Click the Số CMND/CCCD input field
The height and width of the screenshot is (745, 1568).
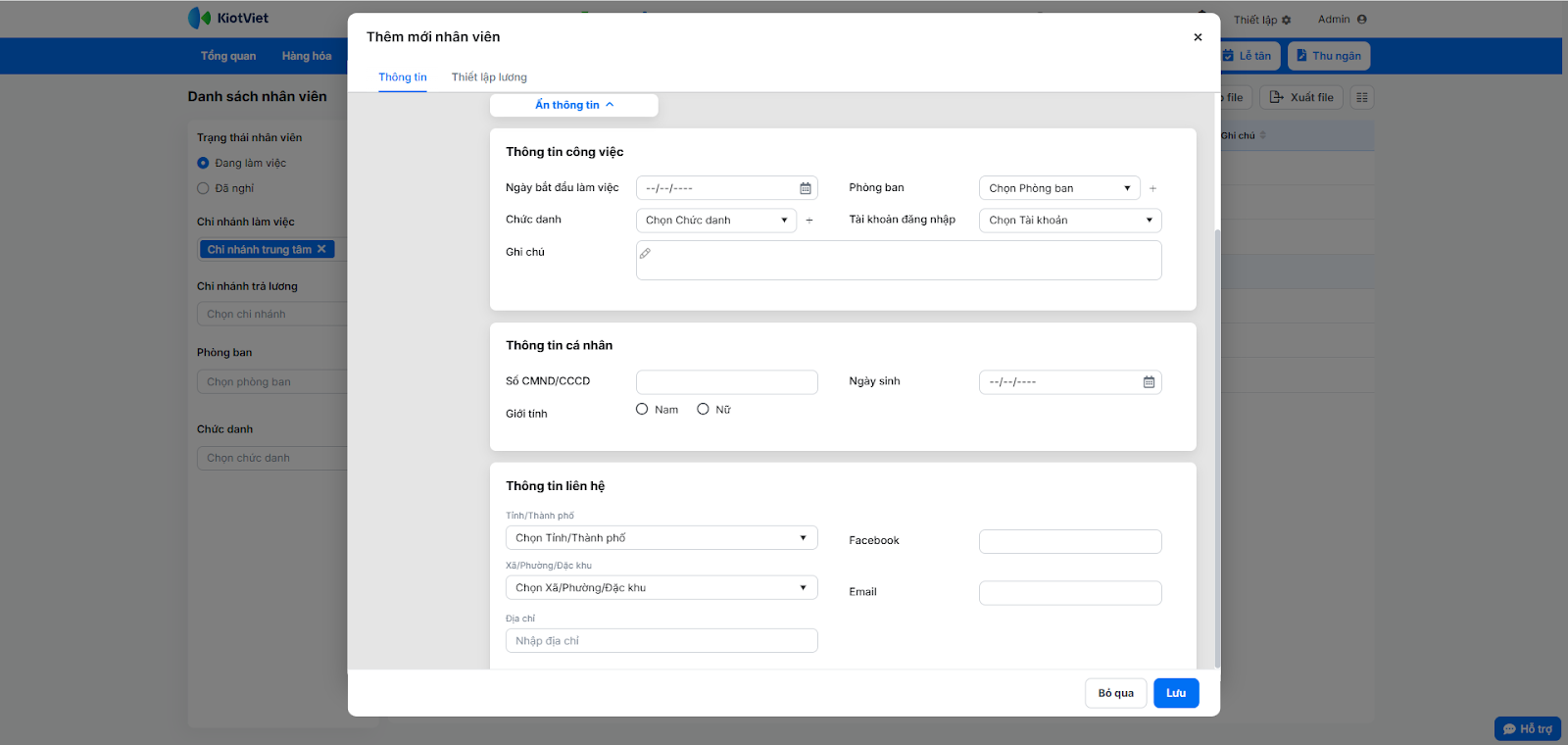[x=726, y=382]
